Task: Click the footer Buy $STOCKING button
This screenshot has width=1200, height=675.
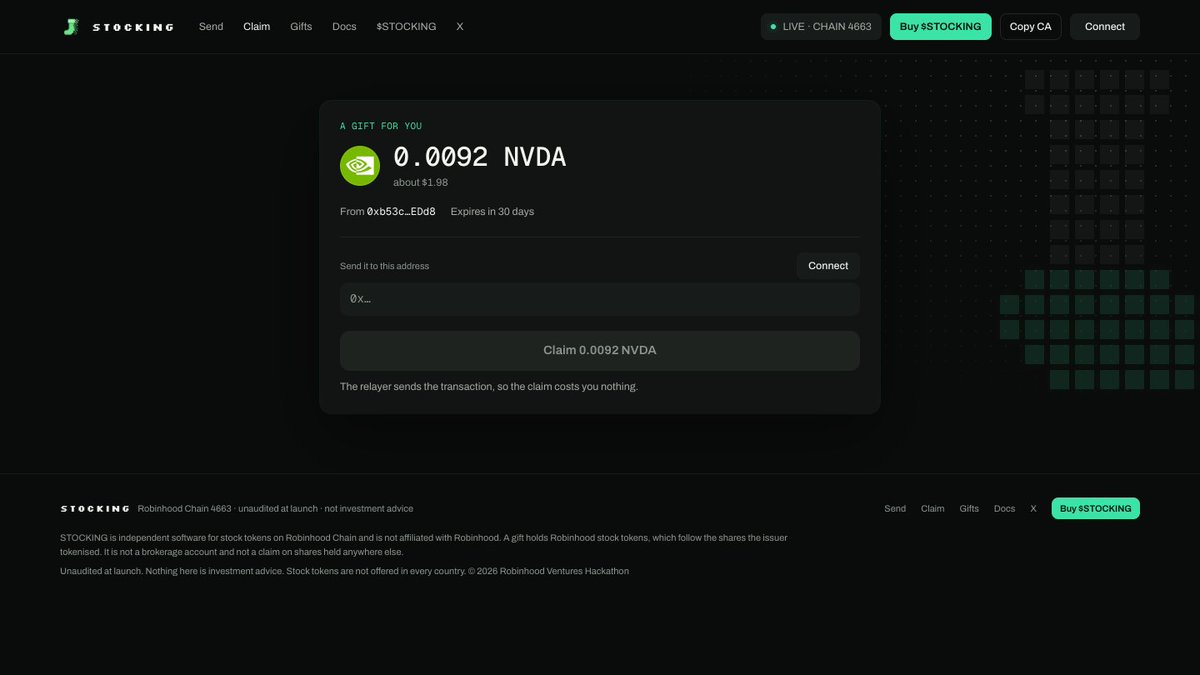Action: [x=1096, y=509]
